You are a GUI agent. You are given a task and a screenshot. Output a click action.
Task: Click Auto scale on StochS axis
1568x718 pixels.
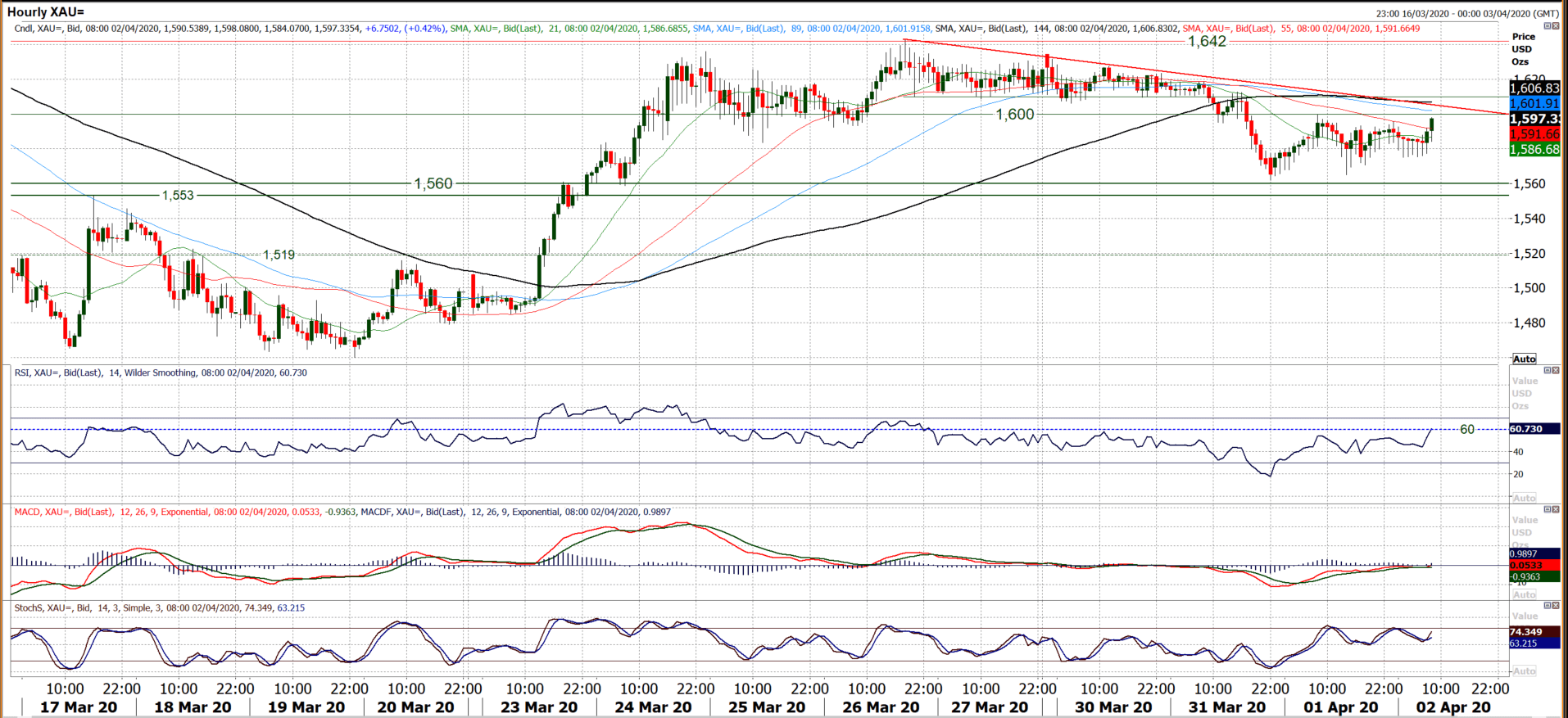coord(1524,671)
